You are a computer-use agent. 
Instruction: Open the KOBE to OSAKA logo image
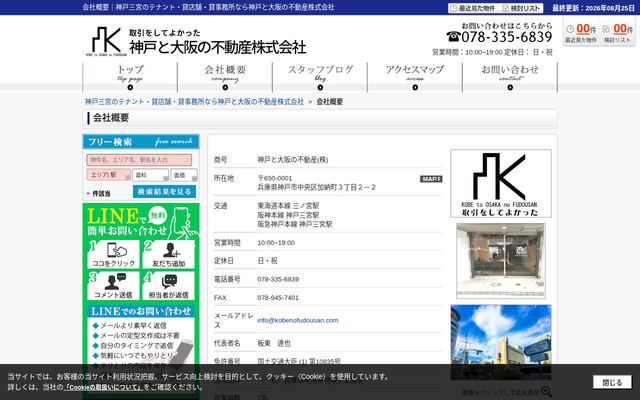pyautogui.click(x=501, y=183)
